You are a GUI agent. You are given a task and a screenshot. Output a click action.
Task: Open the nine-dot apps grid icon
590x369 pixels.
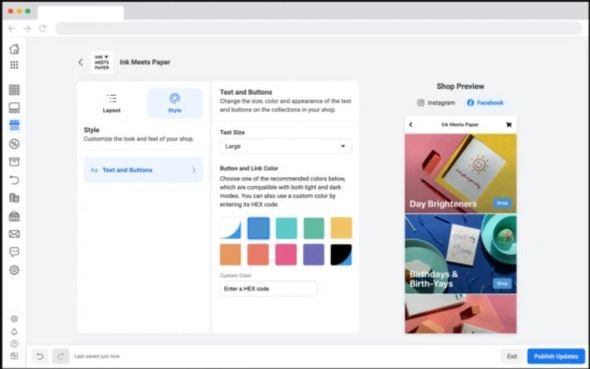(x=14, y=65)
